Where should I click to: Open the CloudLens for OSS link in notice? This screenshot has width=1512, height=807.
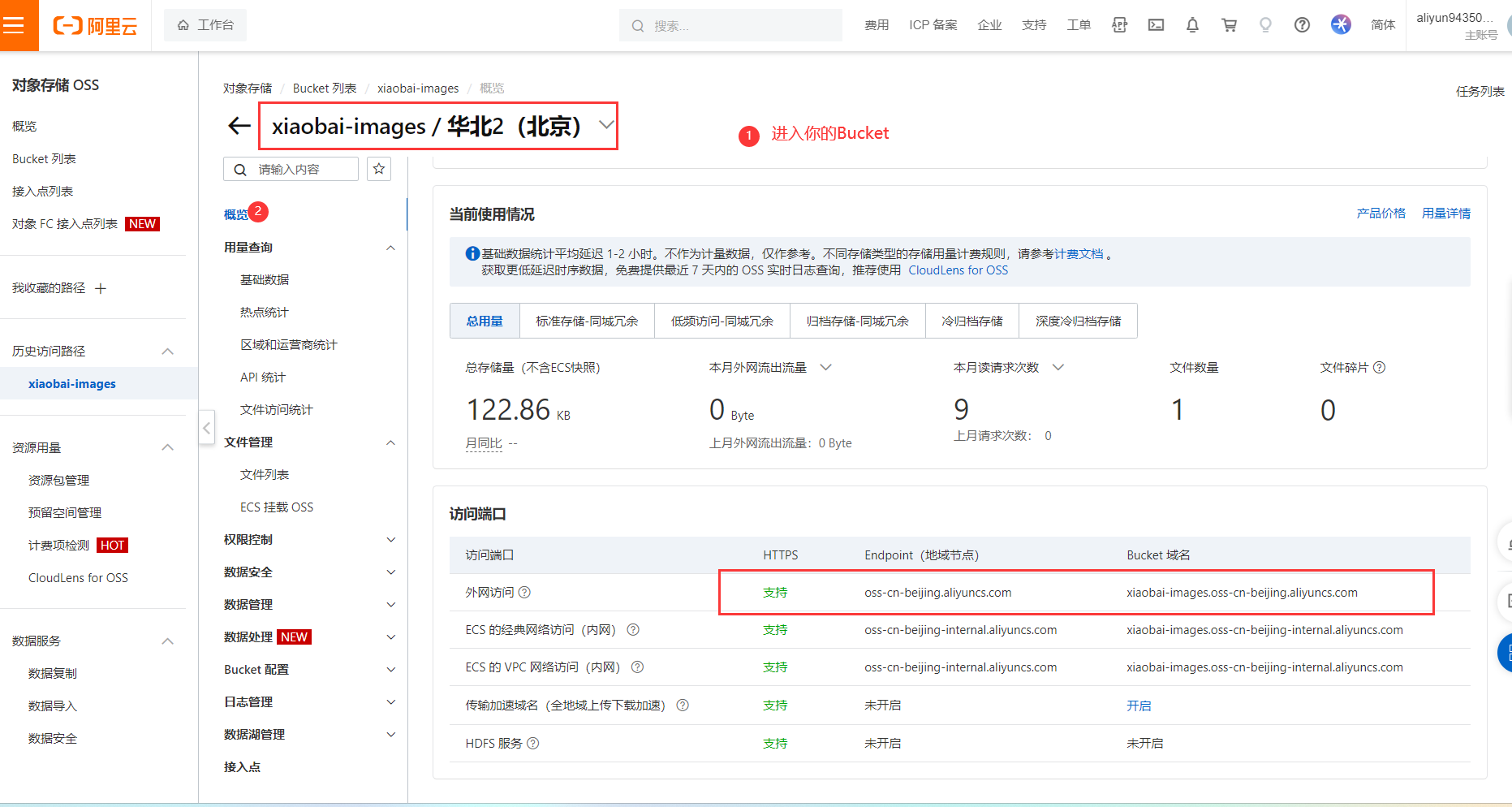(x=958, y=270)
